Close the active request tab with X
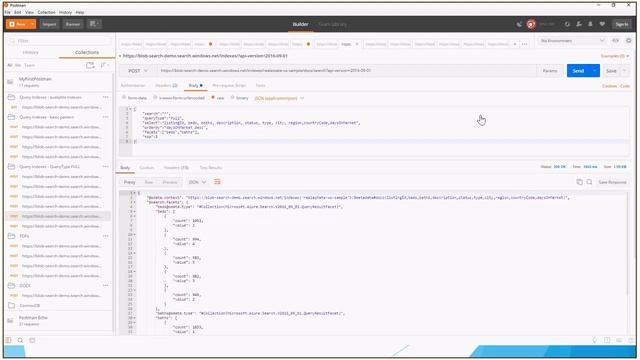 tap(357, 44)
